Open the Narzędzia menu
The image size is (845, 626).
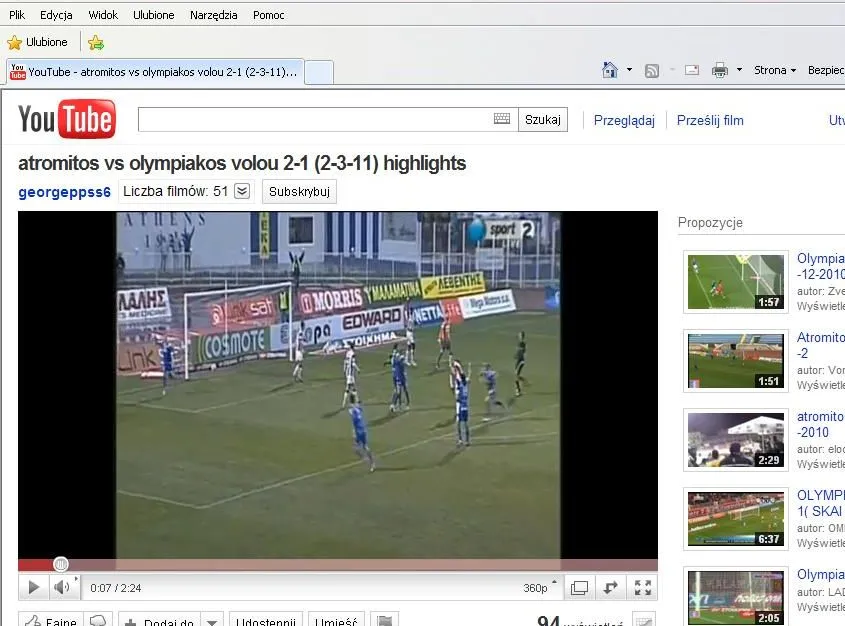point(214,15)
